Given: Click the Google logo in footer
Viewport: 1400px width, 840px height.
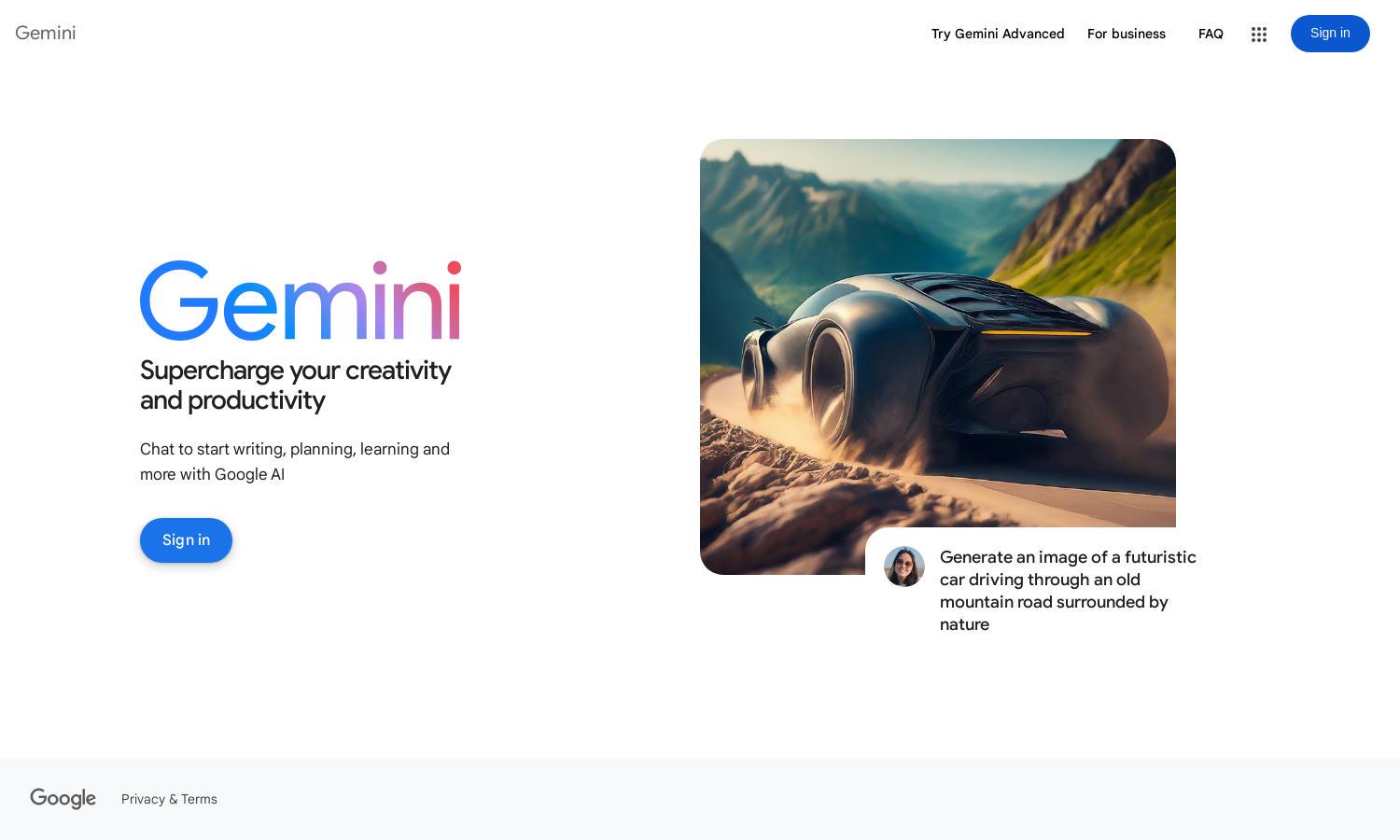Looking at the screenshot, I should pyautogui.click(x=63, y=799).
